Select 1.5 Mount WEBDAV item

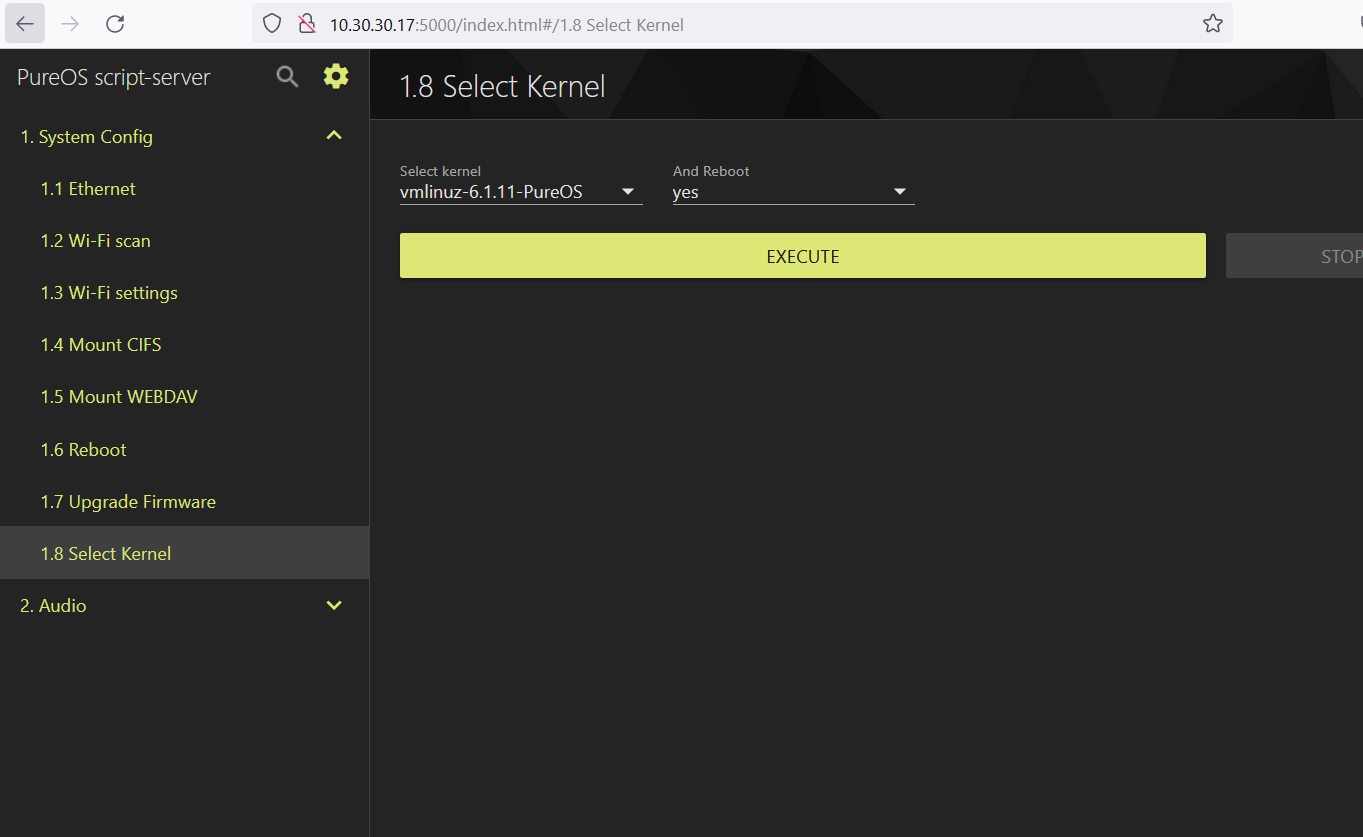click(119, 397)
